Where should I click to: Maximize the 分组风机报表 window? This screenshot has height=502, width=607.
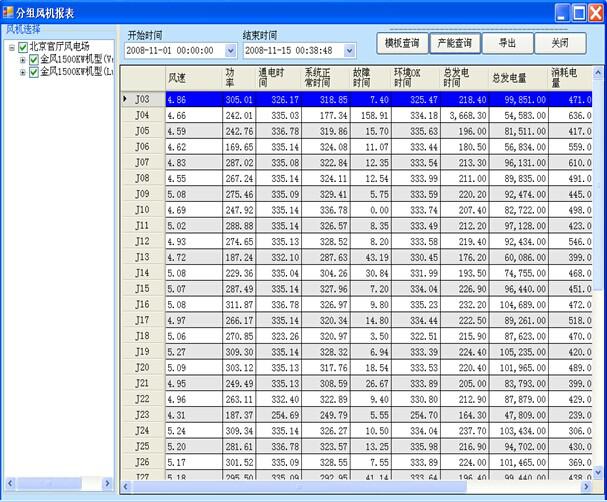(x=580, y=13)
